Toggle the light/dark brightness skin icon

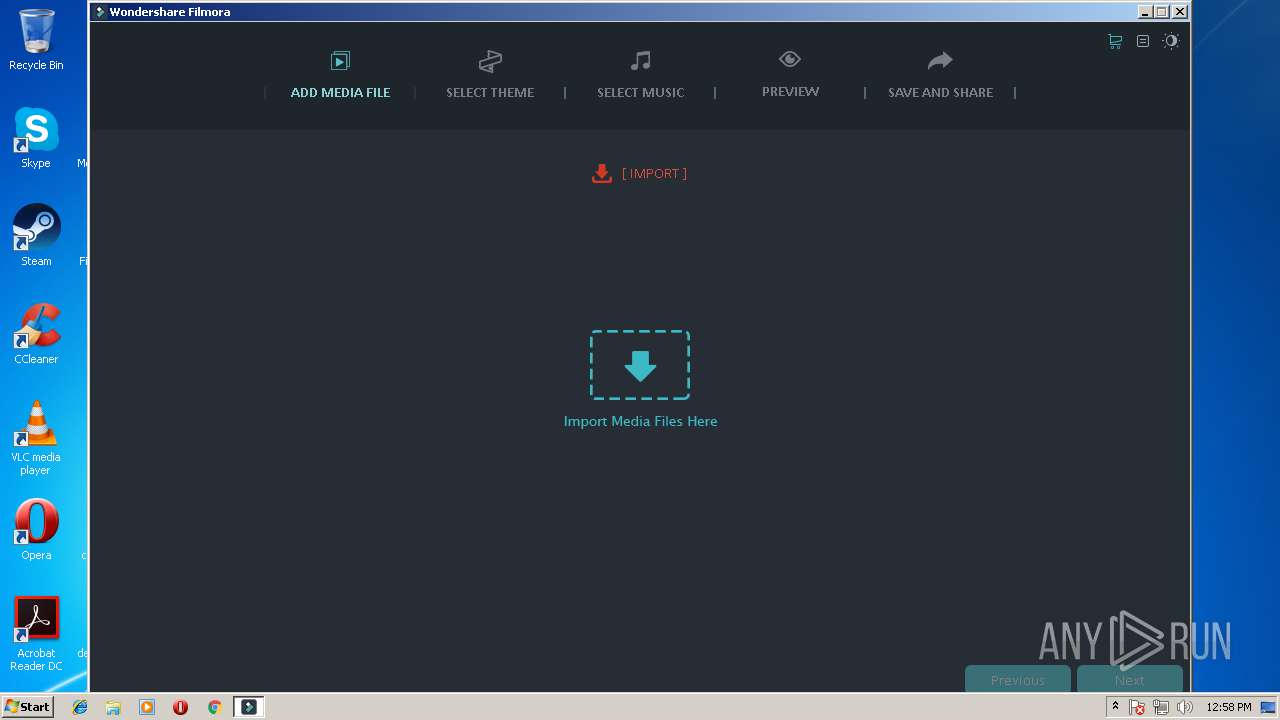(x=1171, y=41)
